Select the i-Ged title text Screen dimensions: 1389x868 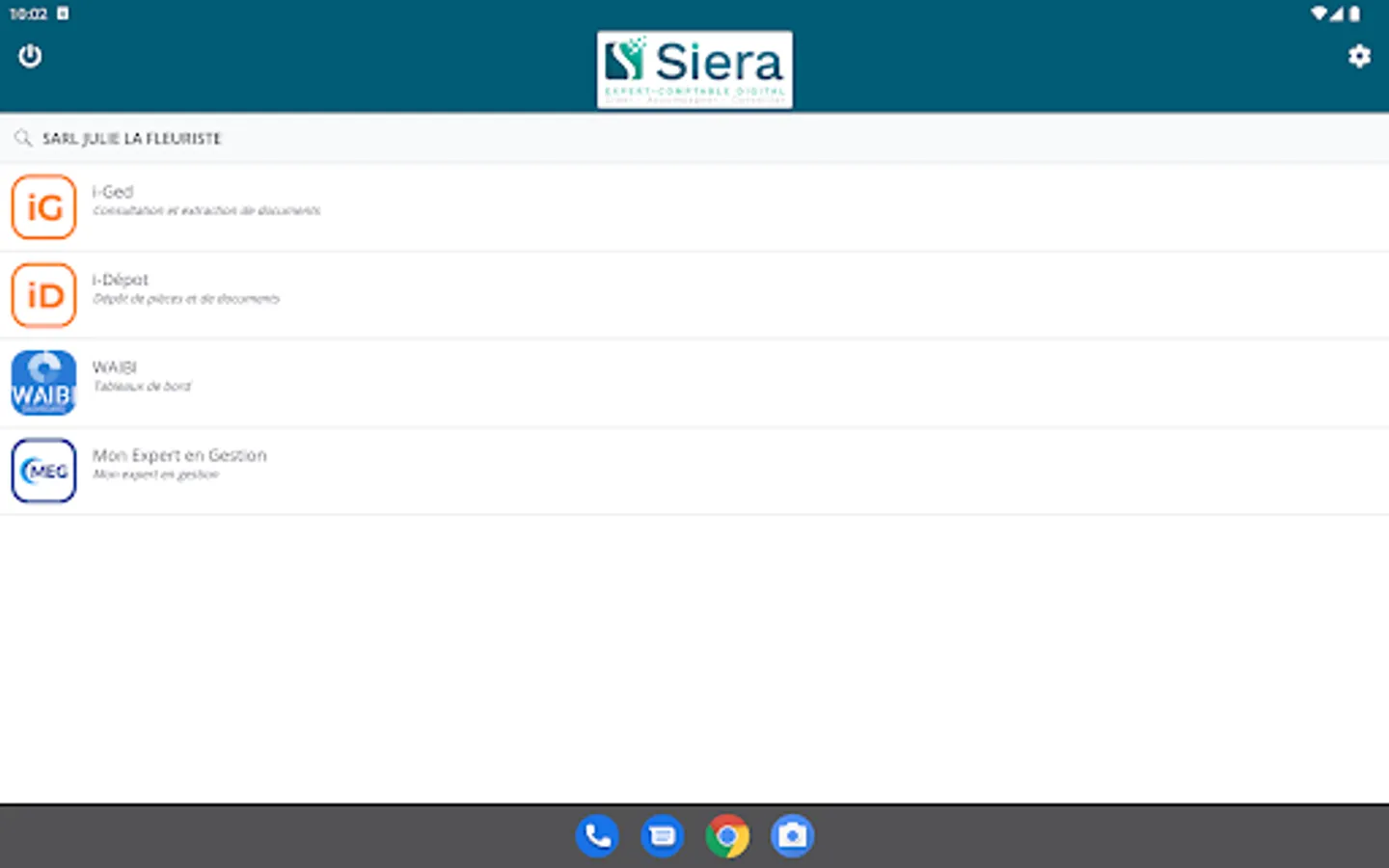click(x=113, y=192)
